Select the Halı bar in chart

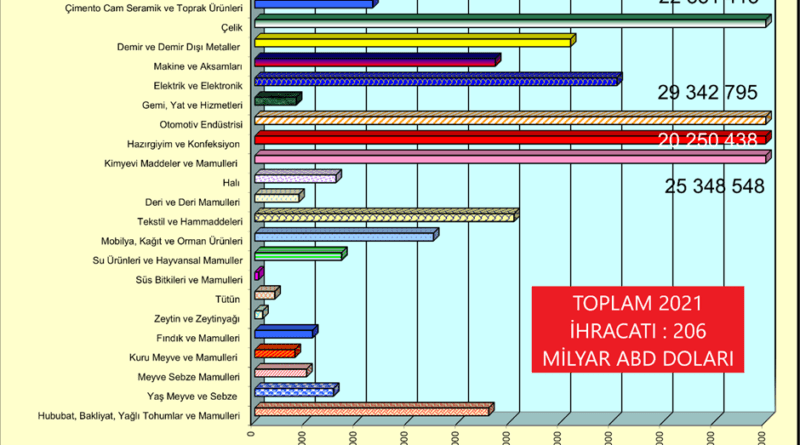[297, 177]
